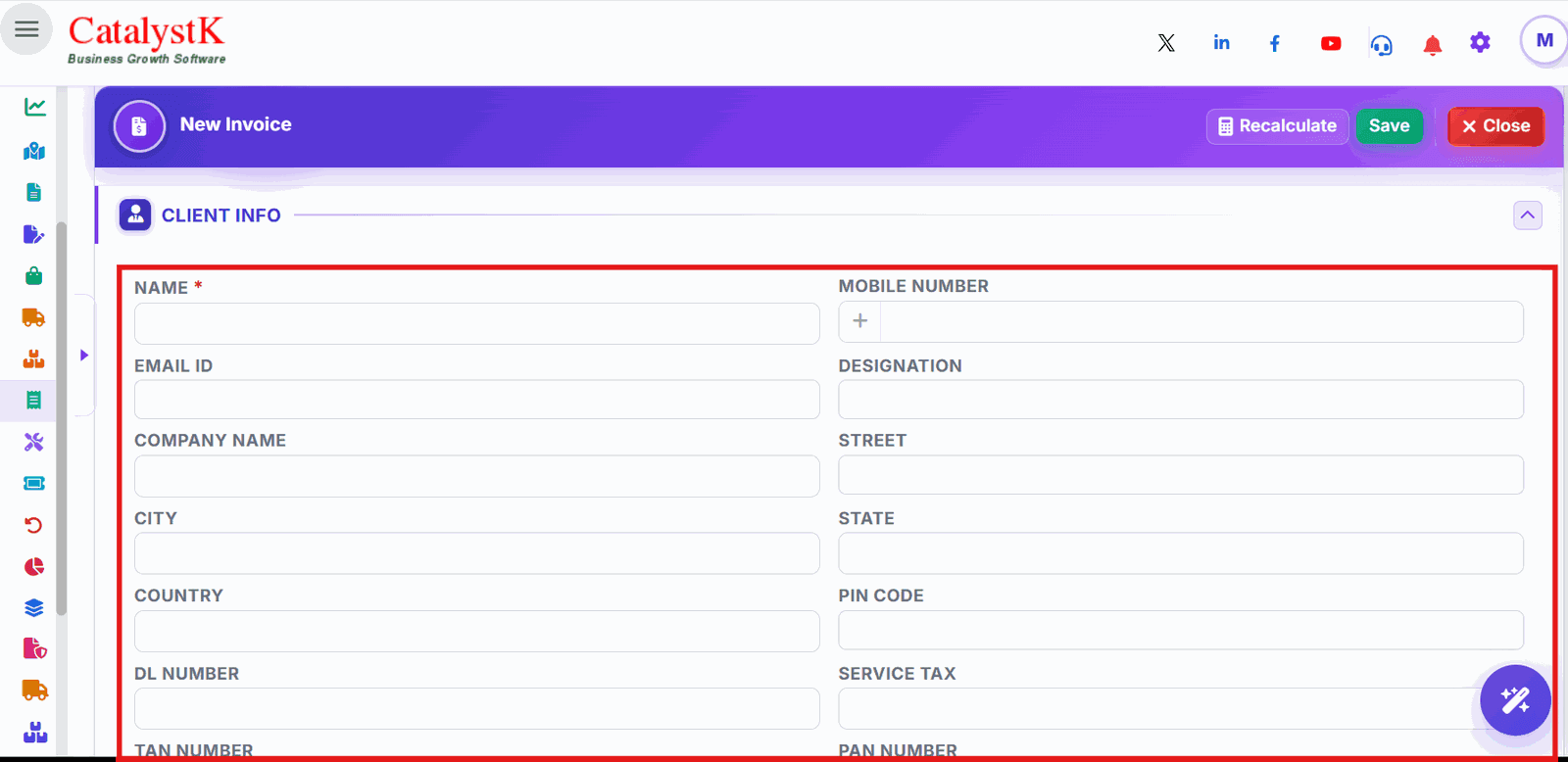Open the M user profile avatar
Screen dimensions: 1568x762
pyautogui.click(x=1544, y=41)
